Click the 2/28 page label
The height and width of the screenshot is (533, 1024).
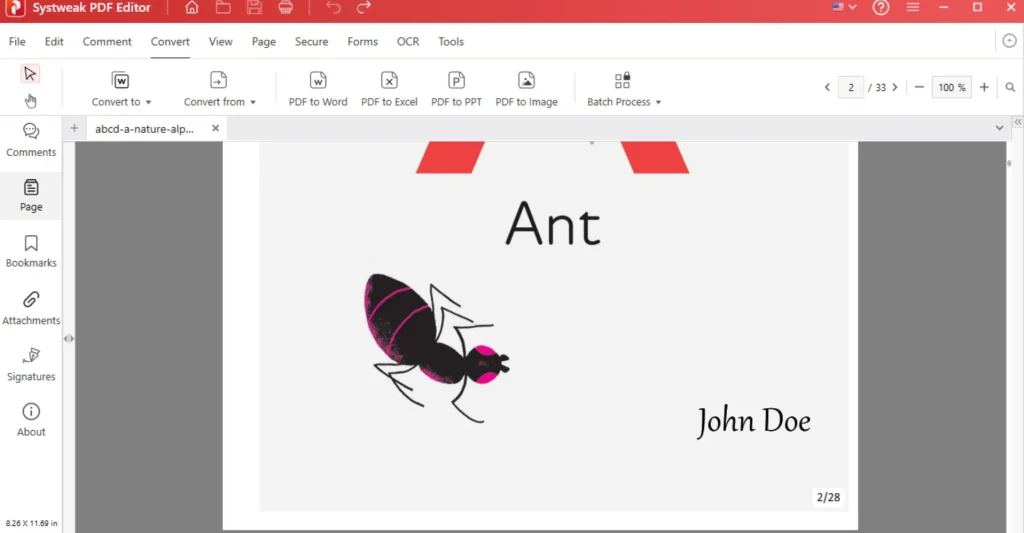click(828, 497)
